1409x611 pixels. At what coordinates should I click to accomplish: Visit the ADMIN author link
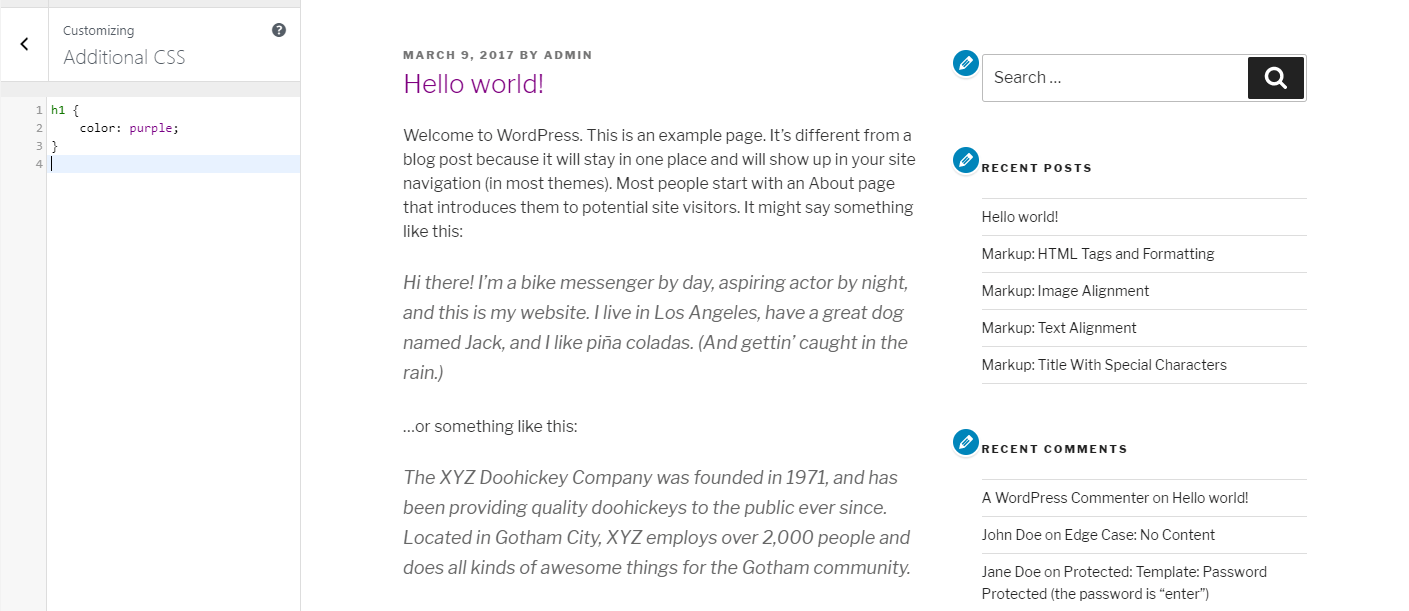point(568,54)
